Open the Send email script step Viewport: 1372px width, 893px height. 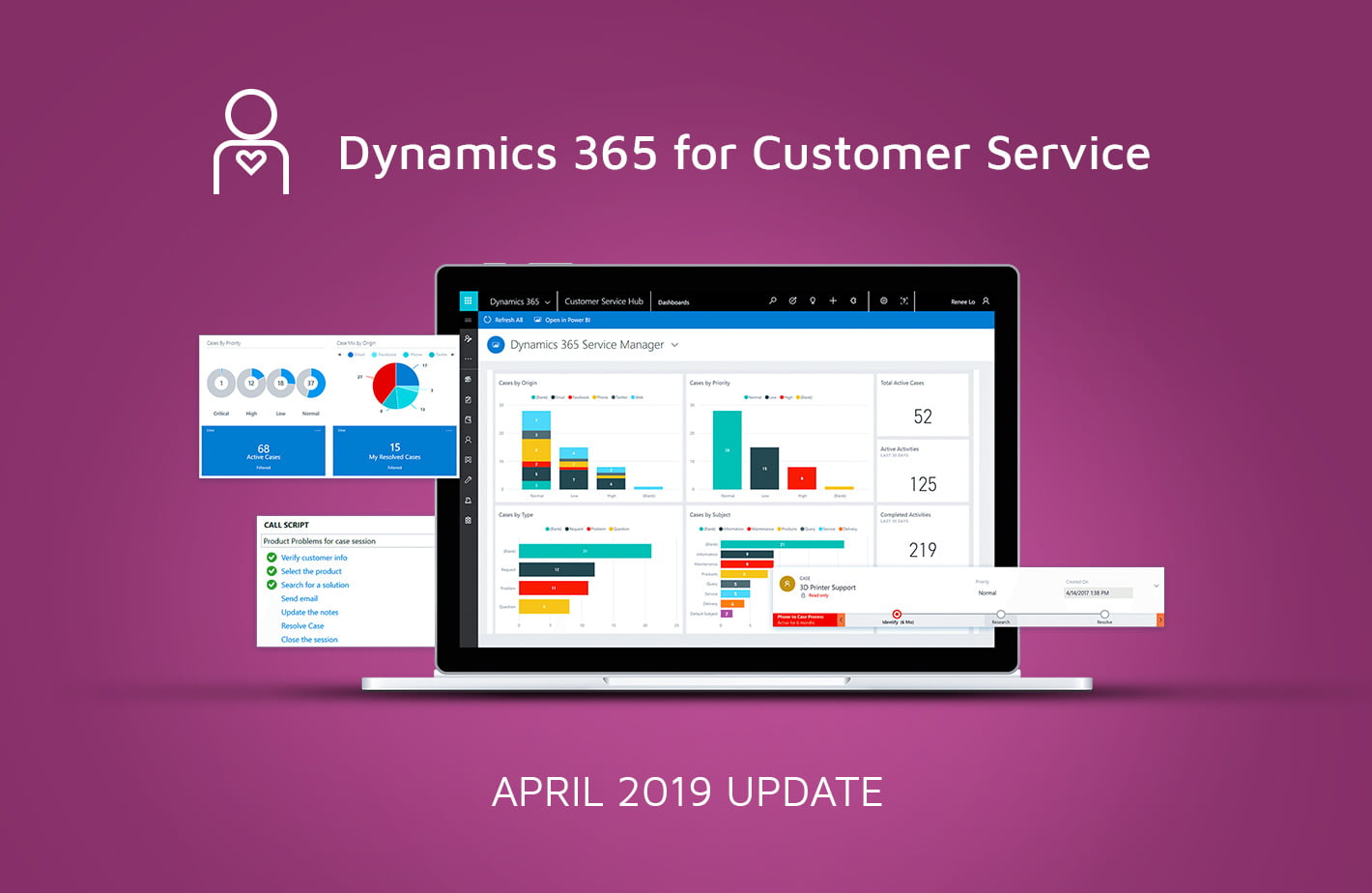(300, 598)
